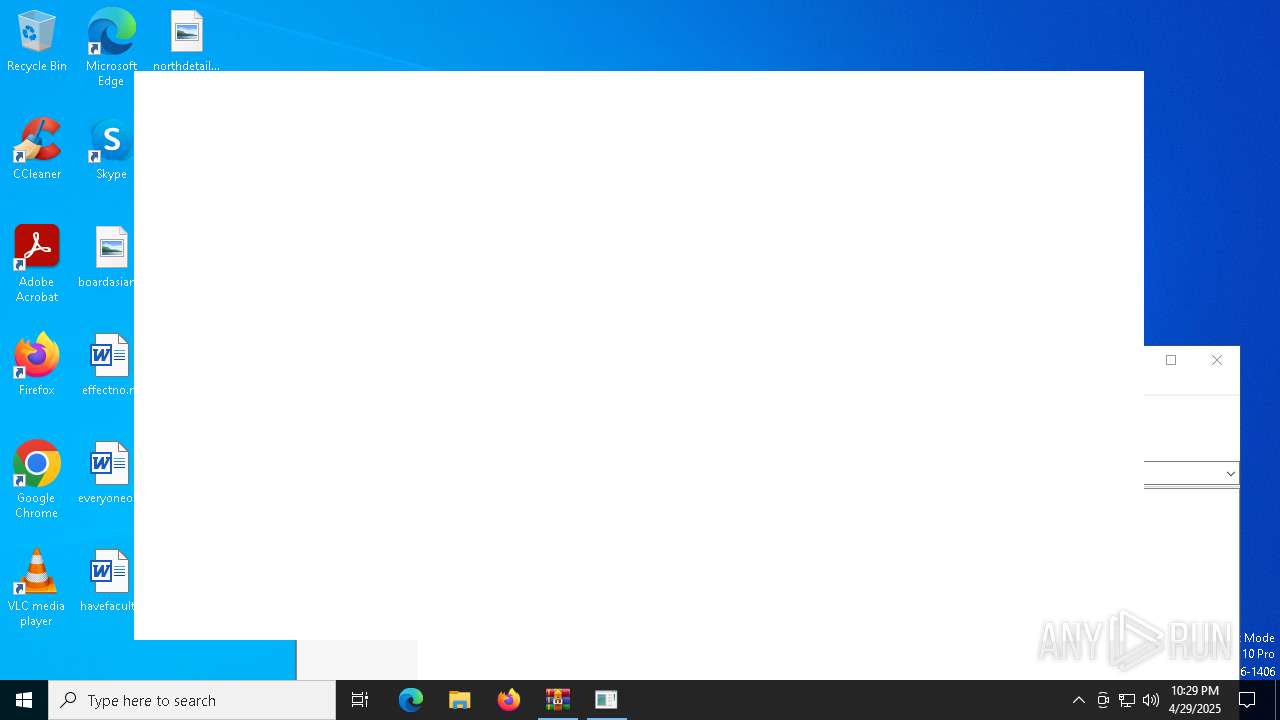Select the everyoneo Word document icon
Image resolution: width=1280 pixels, height=720 pixels.
(x=108, y=473)
